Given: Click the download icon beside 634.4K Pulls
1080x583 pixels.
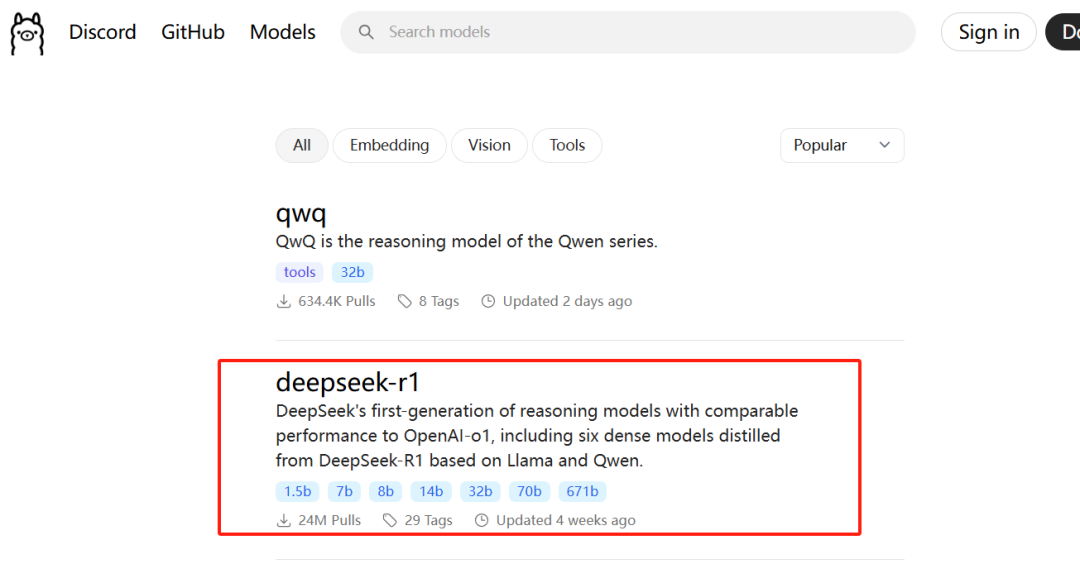Looking at the screenshot, I should (283, 301).
